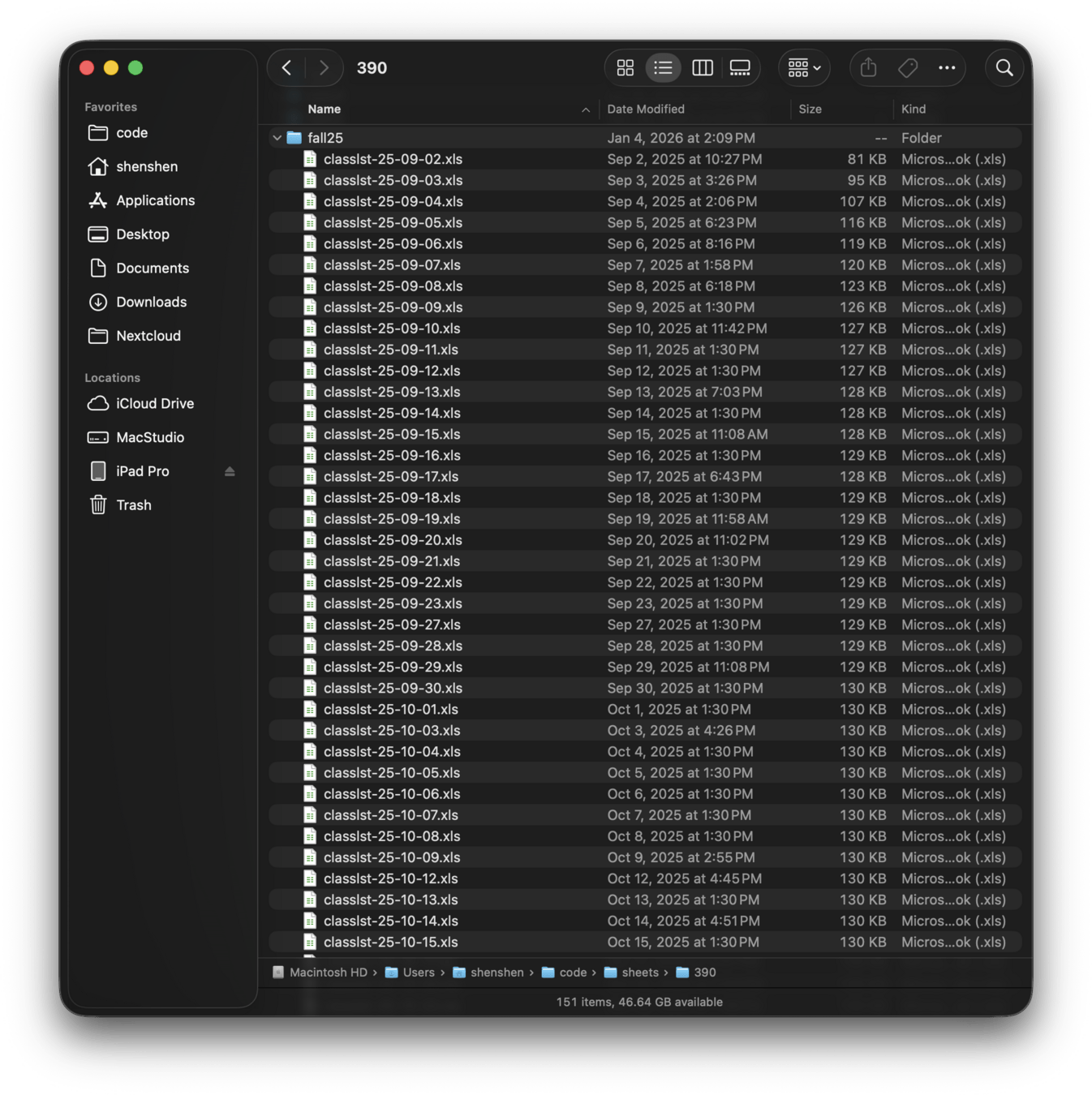Open Desktop from the sidebar

162,234
